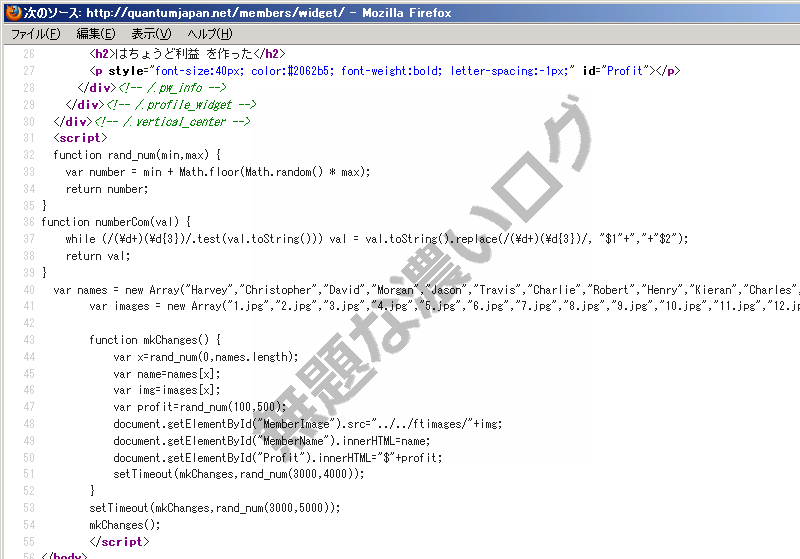Screen dimensions: 800x559
Task: Click the var names array line
Action: point(426,290)
